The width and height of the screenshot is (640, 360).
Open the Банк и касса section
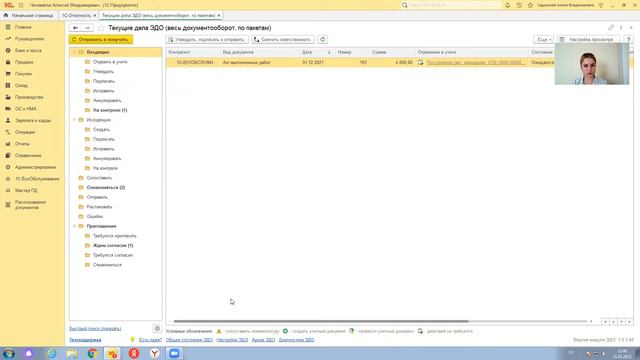click(28, 51)
